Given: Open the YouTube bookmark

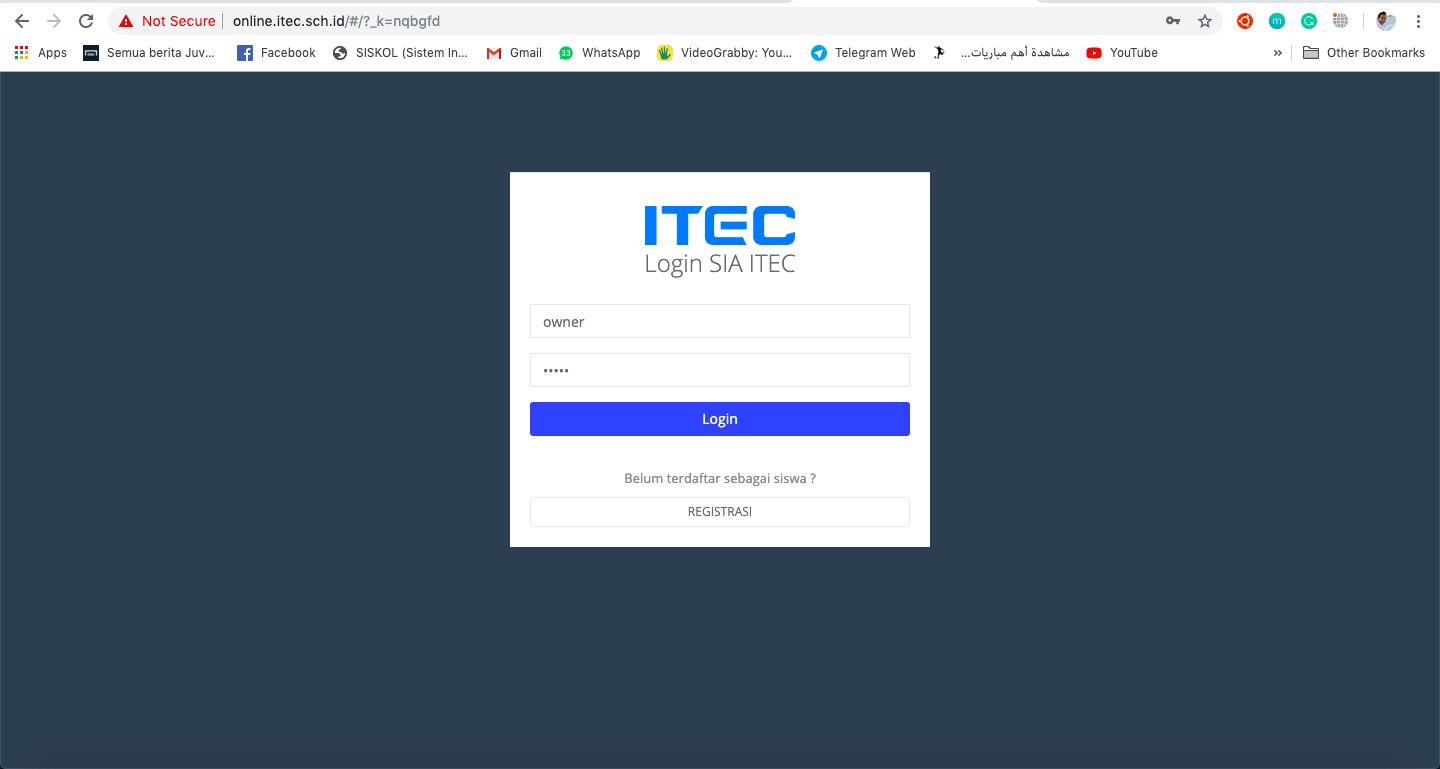Looking at the screenshot, I should (x=1122, y=53).
